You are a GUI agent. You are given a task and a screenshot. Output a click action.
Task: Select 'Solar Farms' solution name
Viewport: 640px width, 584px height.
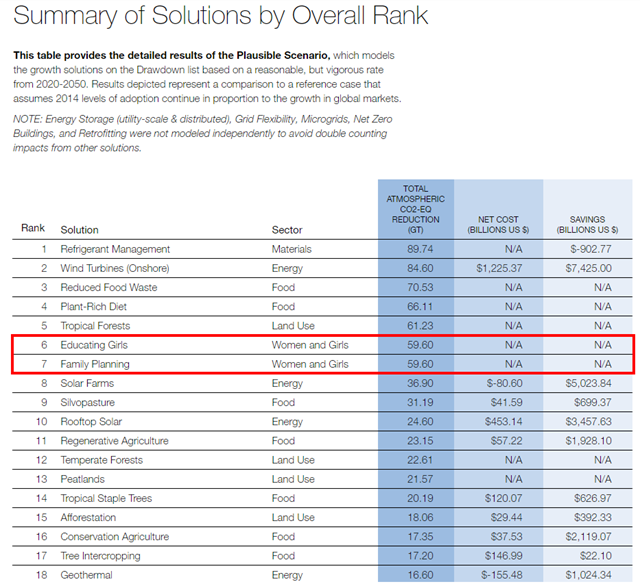coord(87,383)
